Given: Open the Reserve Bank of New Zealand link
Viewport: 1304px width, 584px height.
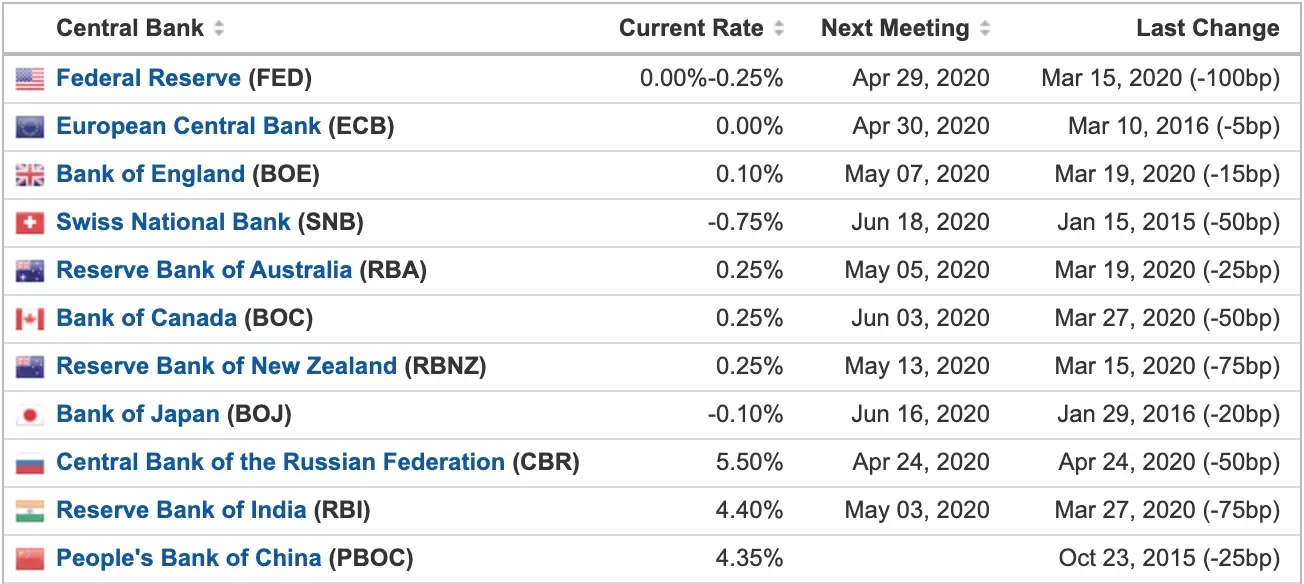Looking at the screenshot, I should coord(227,366).
